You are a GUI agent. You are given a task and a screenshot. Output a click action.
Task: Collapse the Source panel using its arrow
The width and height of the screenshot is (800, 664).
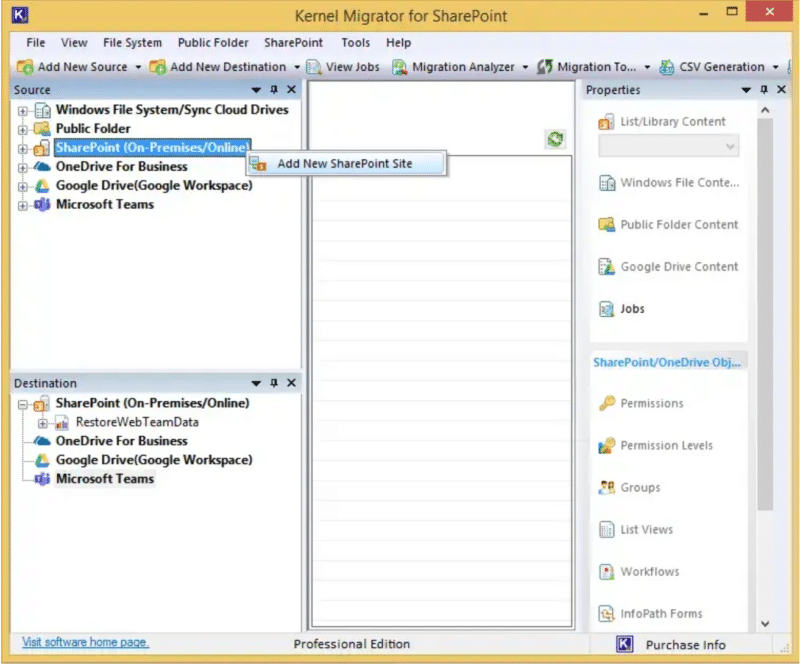pos(256,89)
